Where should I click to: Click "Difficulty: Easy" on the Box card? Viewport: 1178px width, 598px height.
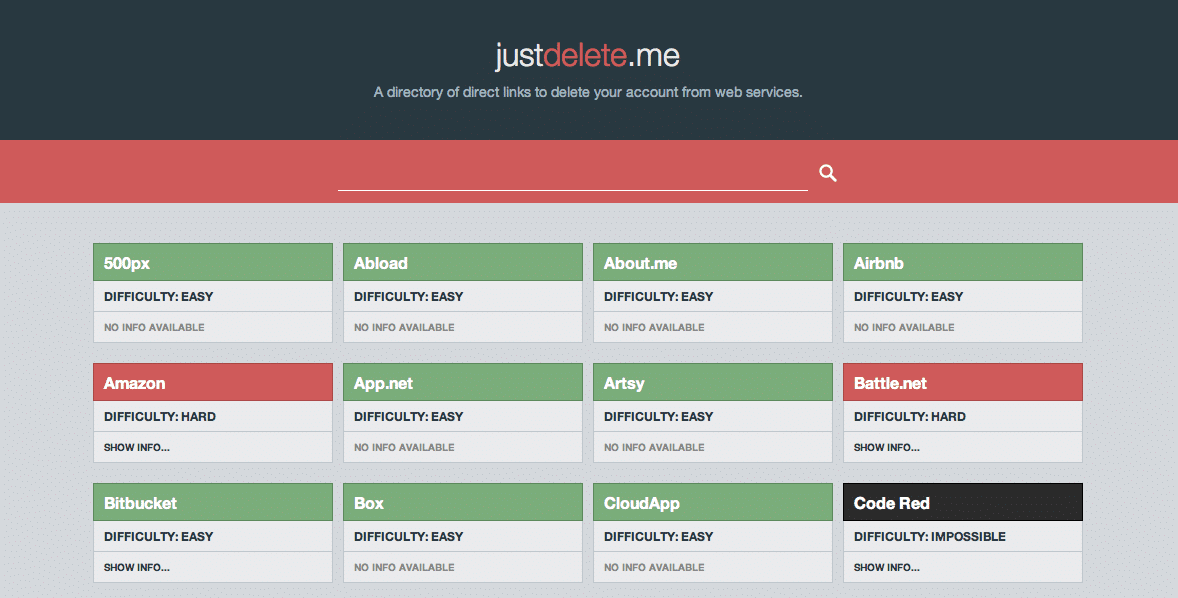409,536
